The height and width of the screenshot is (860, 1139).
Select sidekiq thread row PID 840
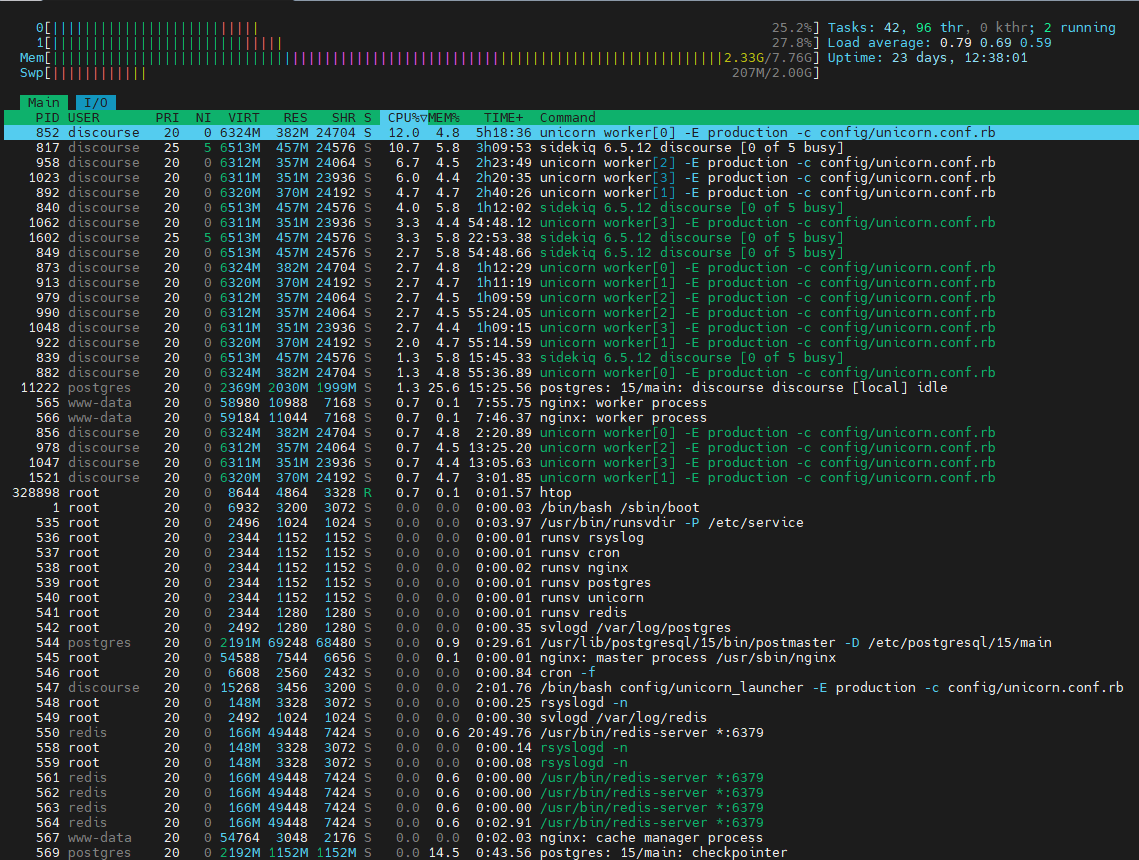coord(570,208)
